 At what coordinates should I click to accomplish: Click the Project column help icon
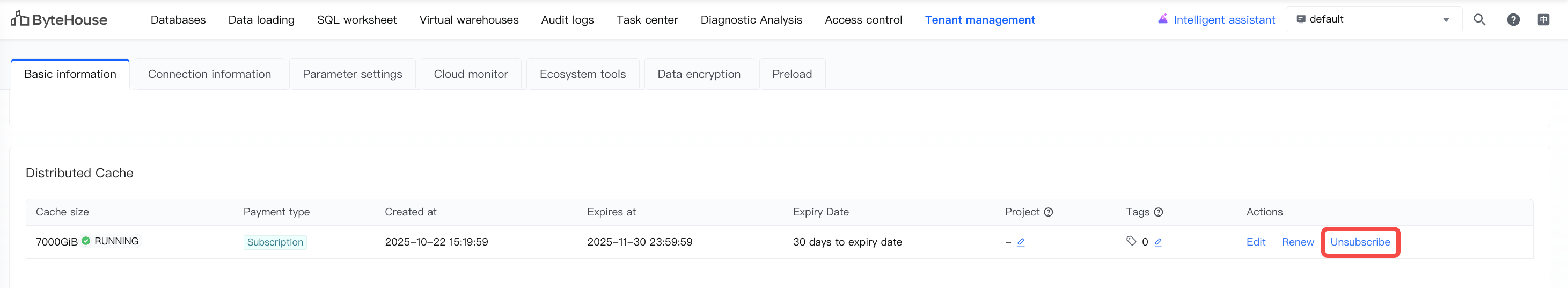(x=1048, y=212)
